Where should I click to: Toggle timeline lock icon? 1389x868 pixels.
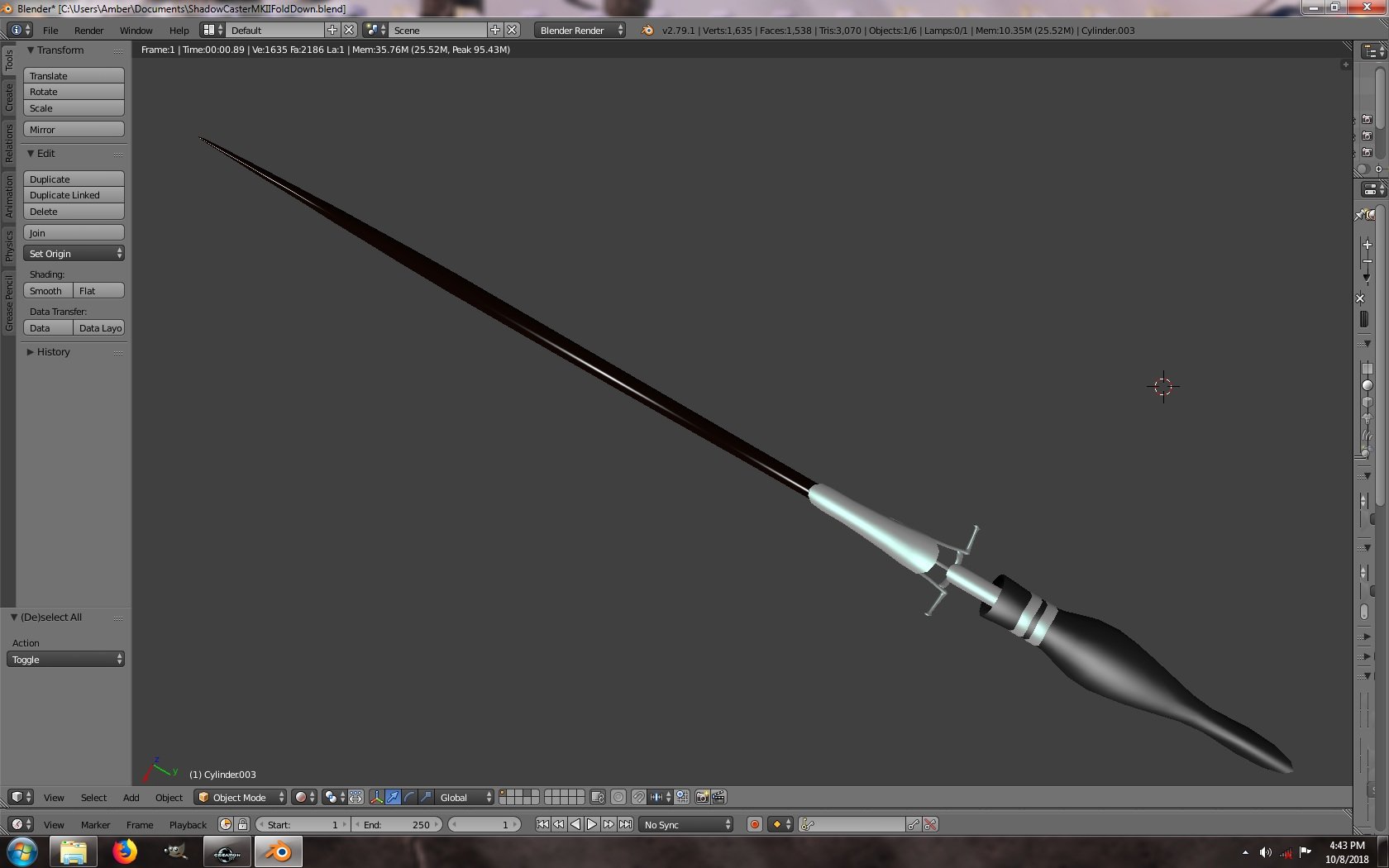[242, 824]
